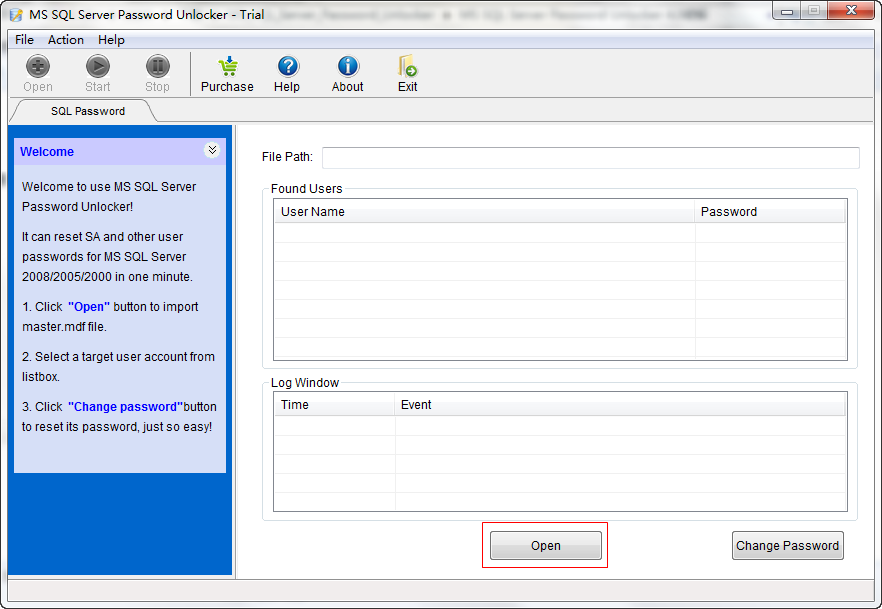Click the Open toolbar icon
Viewport: 882px width, 609px height.
38,67
